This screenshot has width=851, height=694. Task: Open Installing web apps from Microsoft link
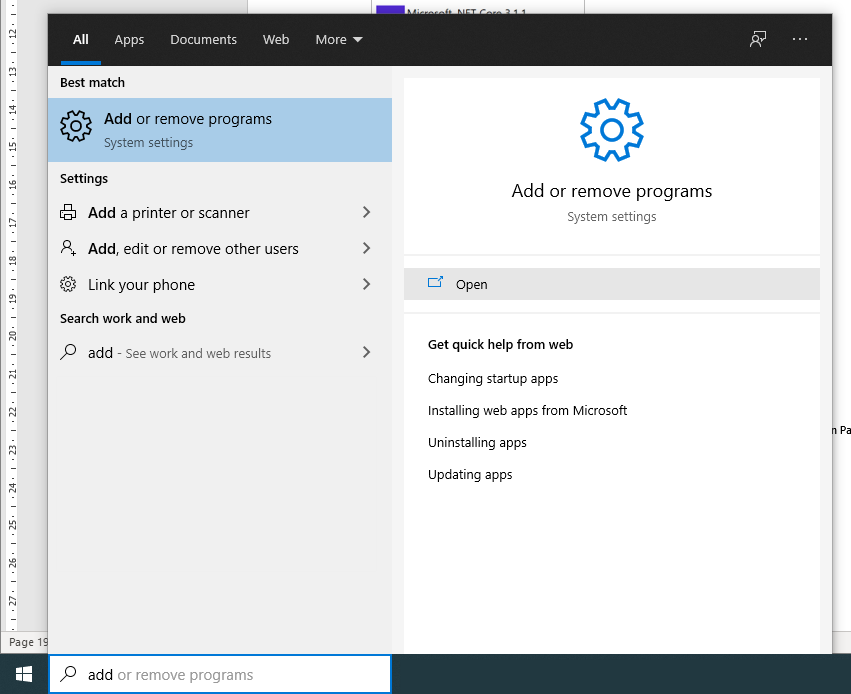click(527, 410)
